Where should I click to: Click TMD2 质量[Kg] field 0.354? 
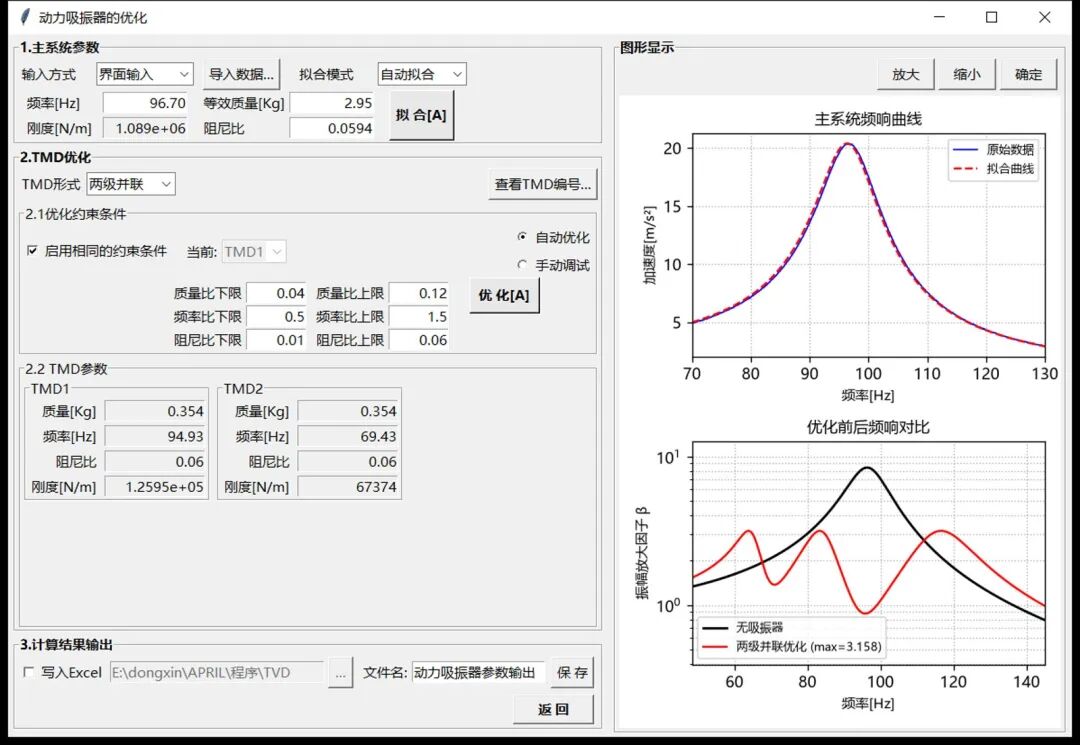pyautogui.click(x=348, y=412)
